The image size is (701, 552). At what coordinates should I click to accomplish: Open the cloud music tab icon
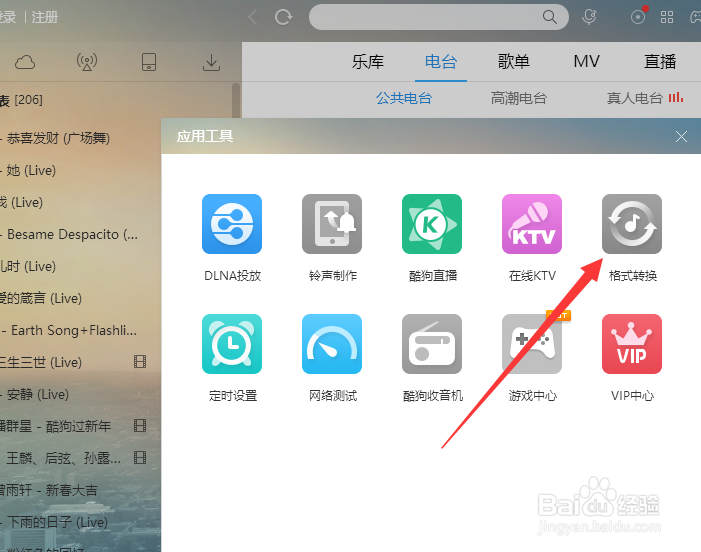25,62
